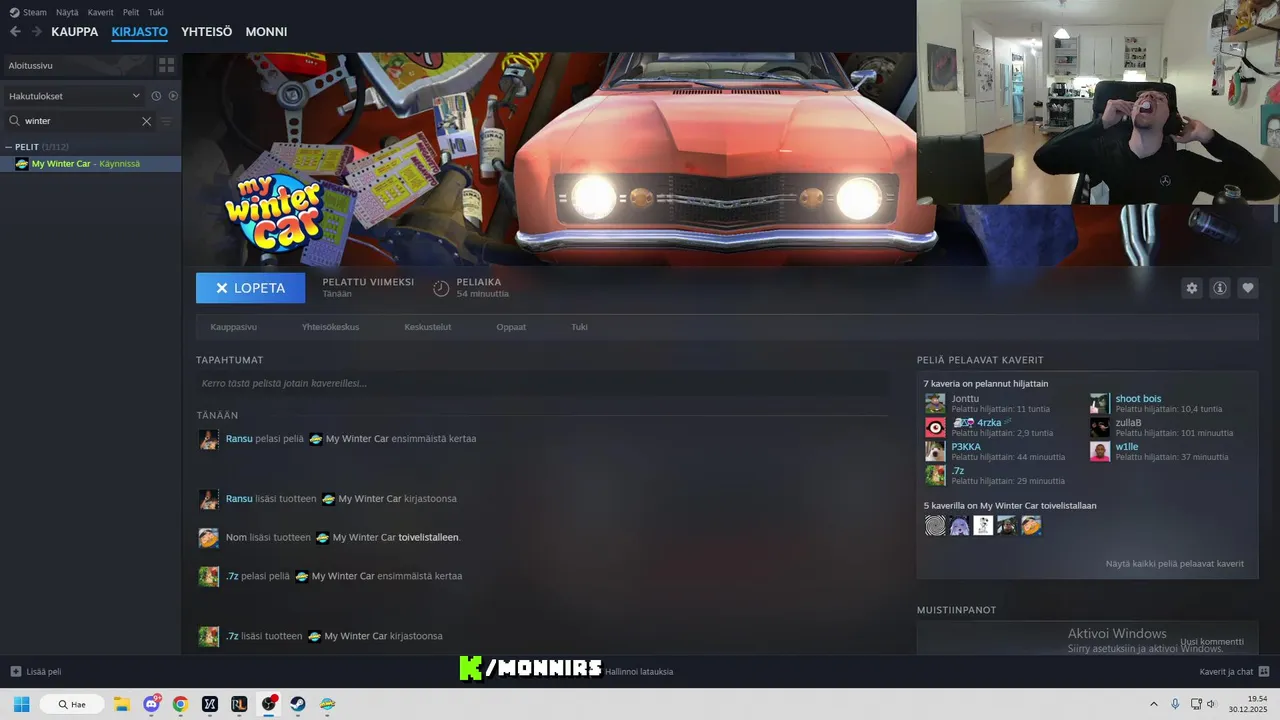Open the MONNI profile tab
Image resolution: width=1280 pixels, height=720 pixels.
pos(266,32)
